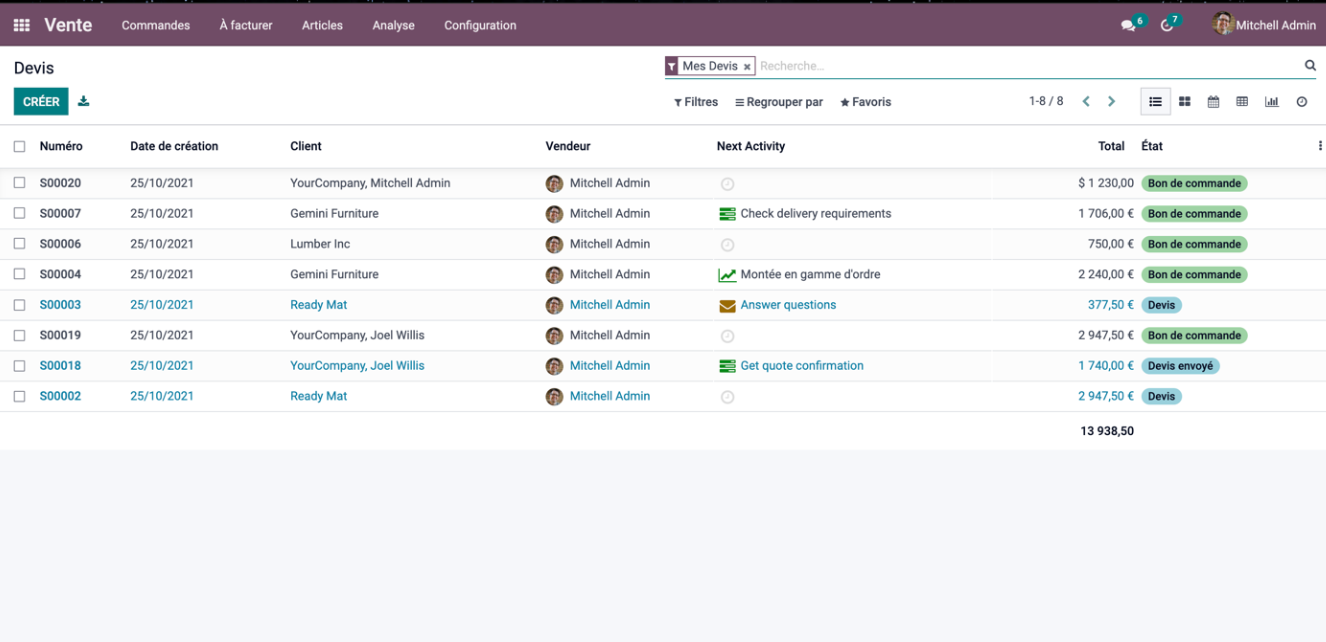Open the conversations messages icon
Image resolution: width=1326 pixels, height=642 pixels.
pyautogui.click(x=1128, y=26)
